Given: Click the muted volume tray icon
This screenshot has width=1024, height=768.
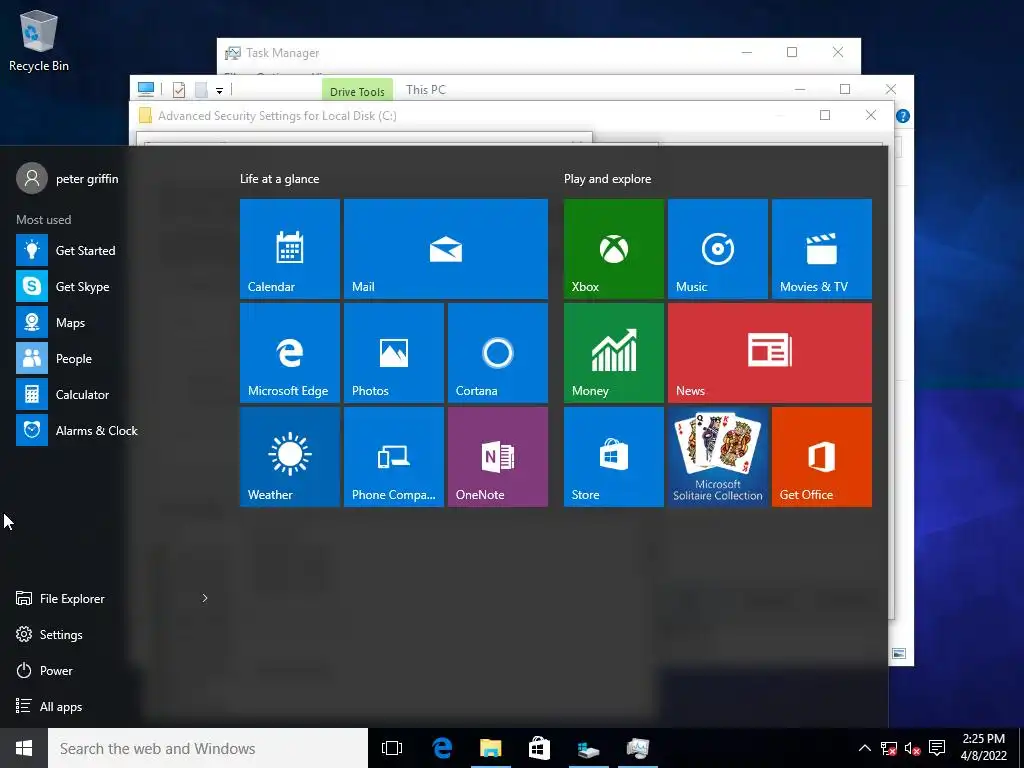Looking at the screenshot, I should pos(912,748).
